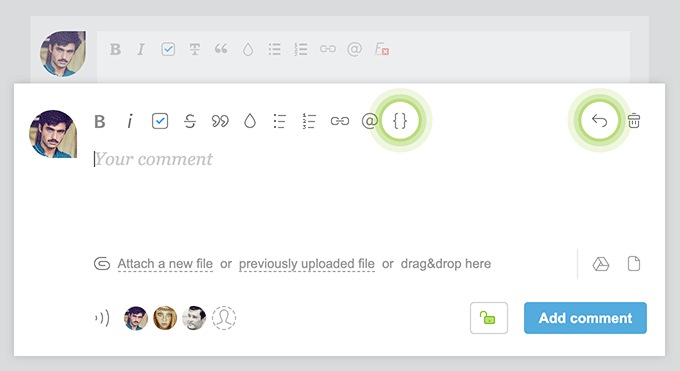The height and width of the screenshot is (371, 680).
Task: Click the undo arrow icon
Action: pos(599,120)
